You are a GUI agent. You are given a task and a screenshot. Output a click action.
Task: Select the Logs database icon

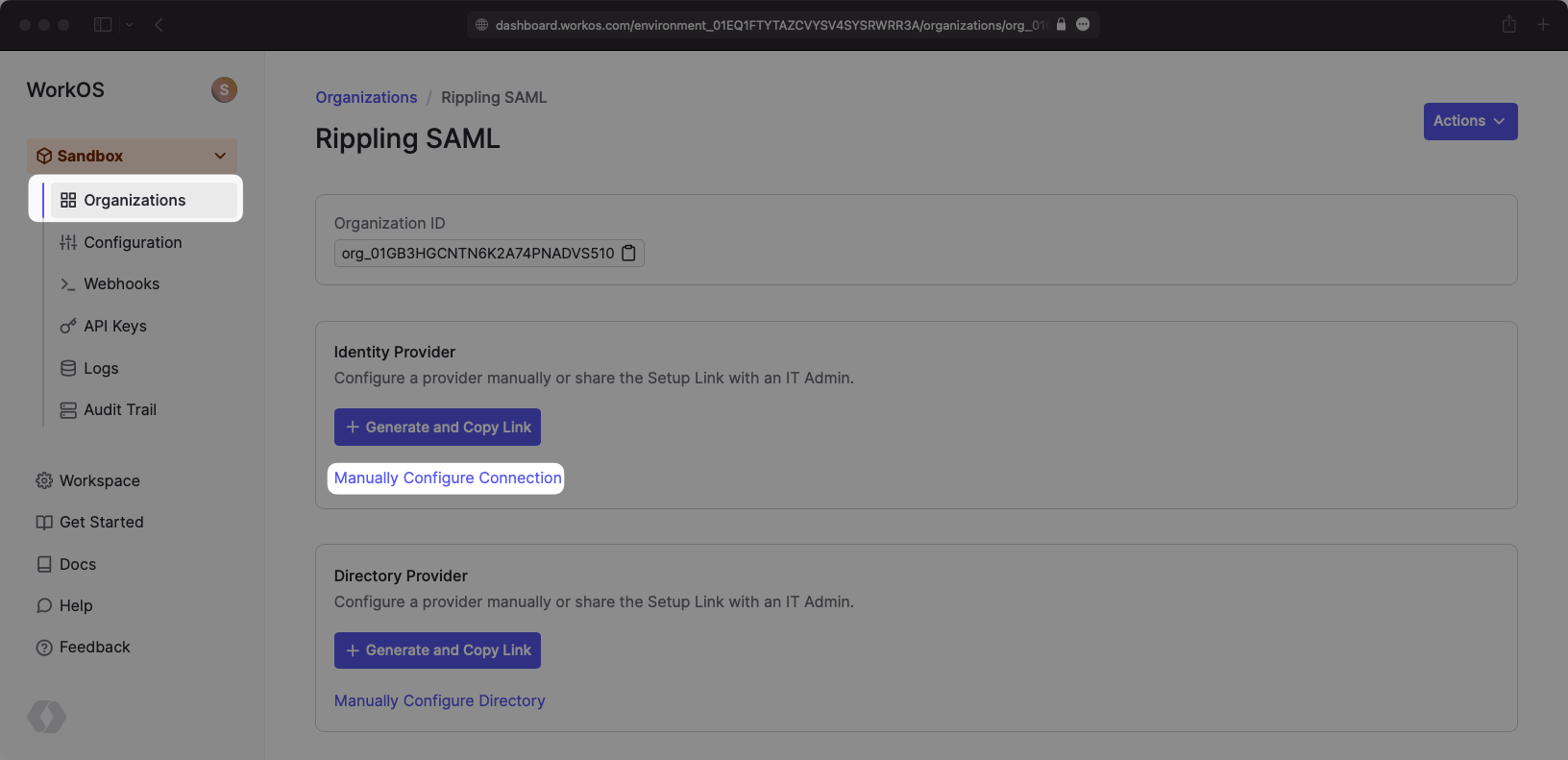tap(68, 369)
